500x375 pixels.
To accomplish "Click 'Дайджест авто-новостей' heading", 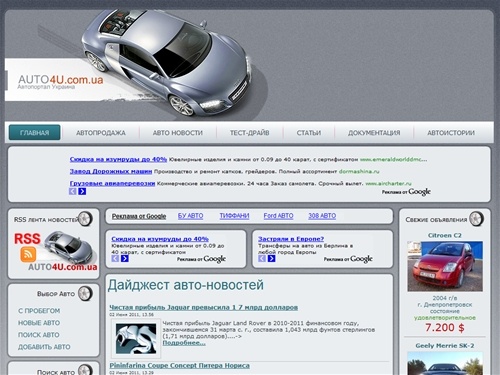I will (186, 285).
